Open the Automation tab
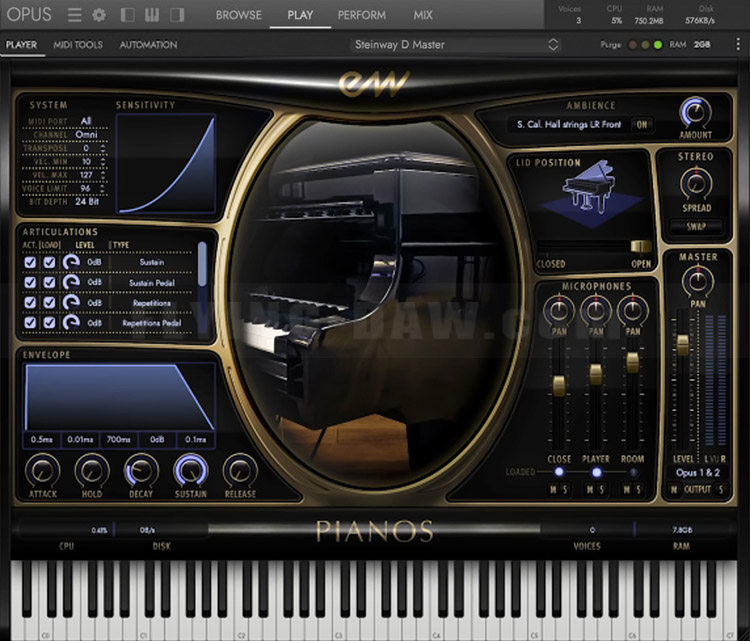 (x=148, y=44)
